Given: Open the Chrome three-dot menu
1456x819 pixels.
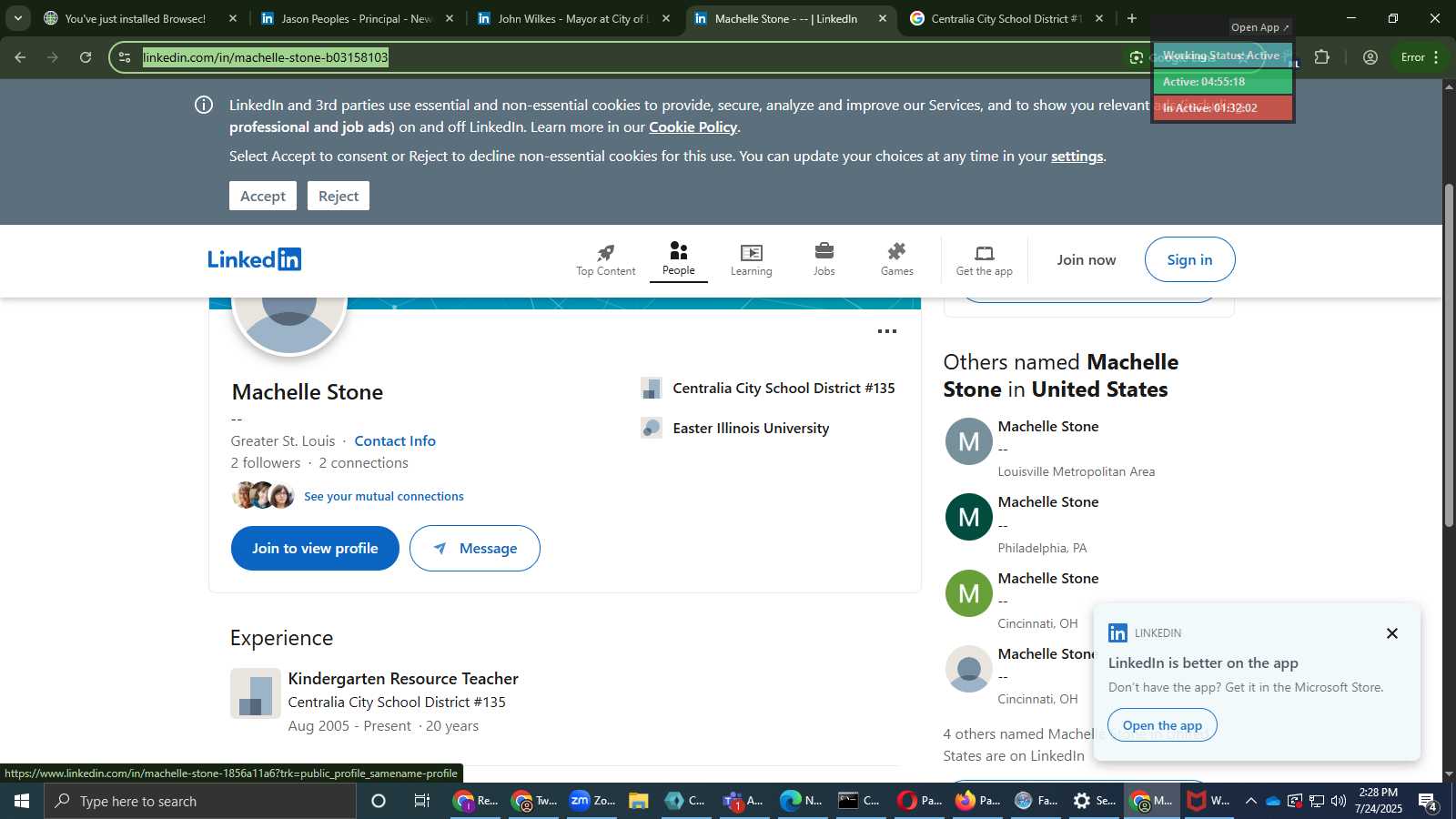Looking at the screenshot, I should point(1436,57).
